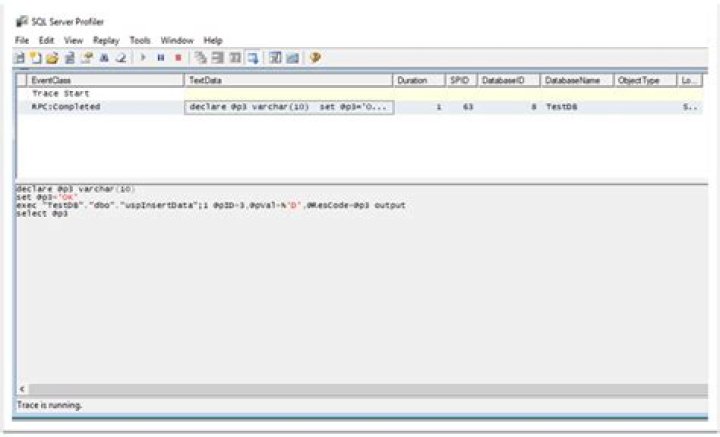Click the Open Trace File folder icon

tap(52, 58)
